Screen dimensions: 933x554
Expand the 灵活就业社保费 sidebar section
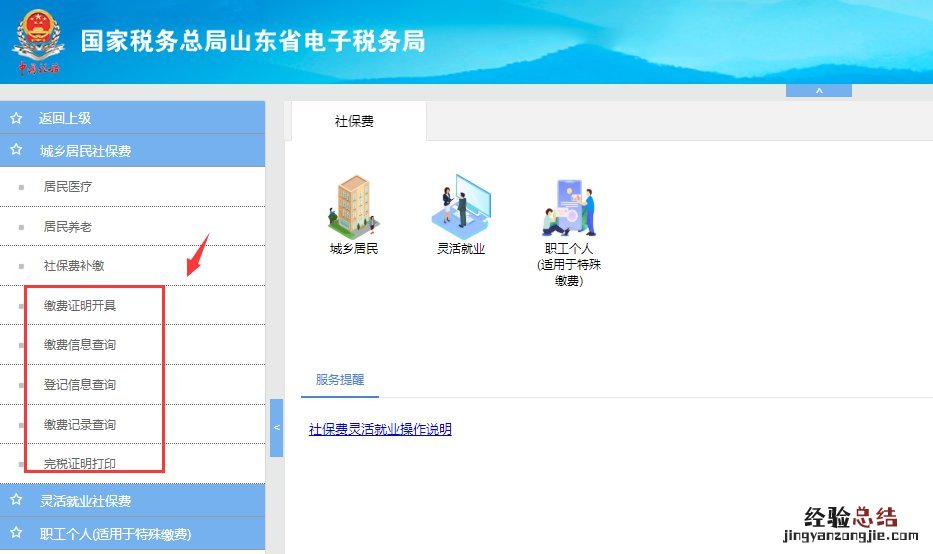85,500
